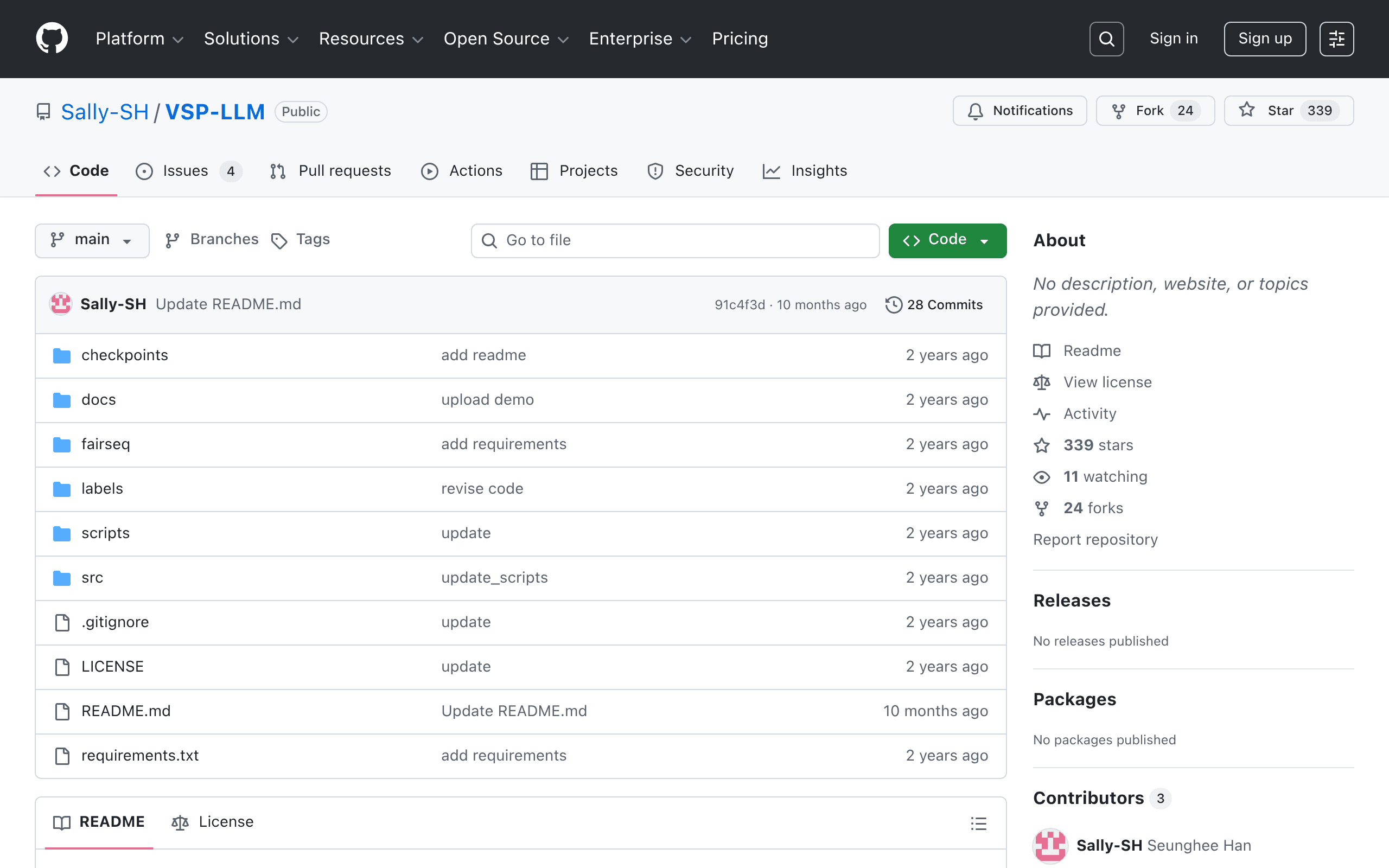Open the green Code dropdown button
Image resolution: width=1389 pixels, height=868 pixels.
pos(947,240)
